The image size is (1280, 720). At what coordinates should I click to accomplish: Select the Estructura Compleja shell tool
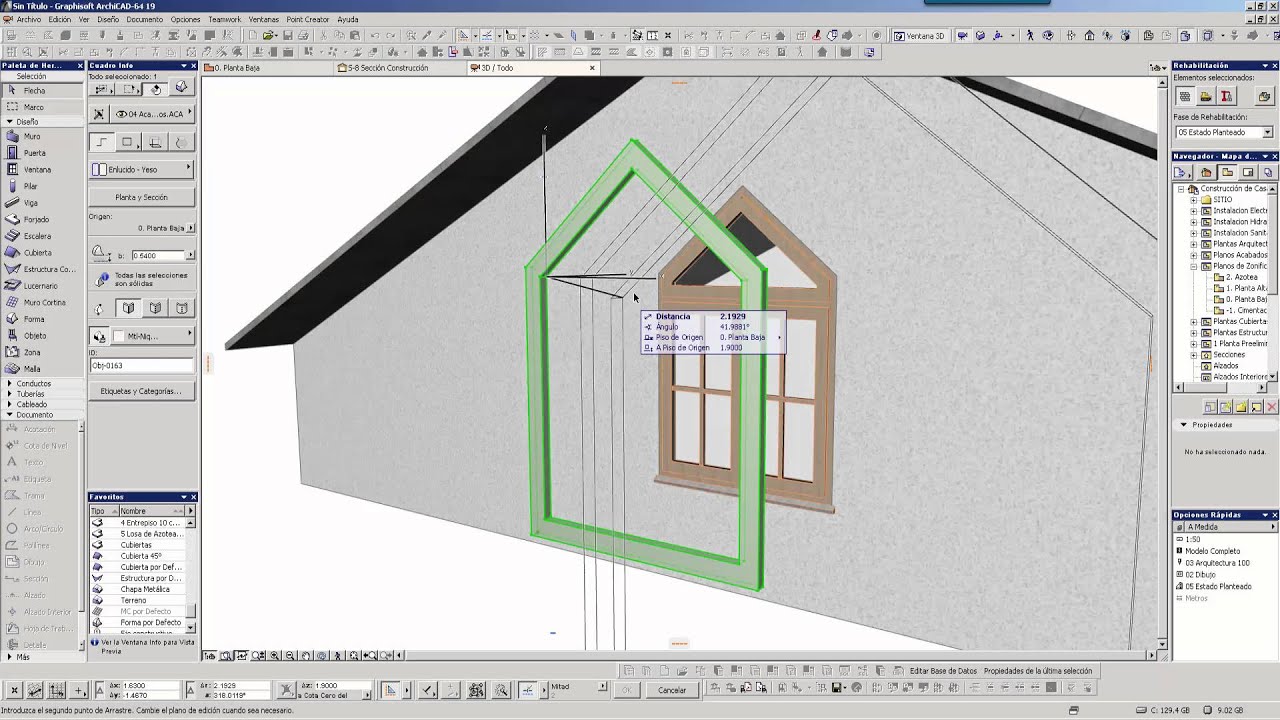click(x=41, y=269)
